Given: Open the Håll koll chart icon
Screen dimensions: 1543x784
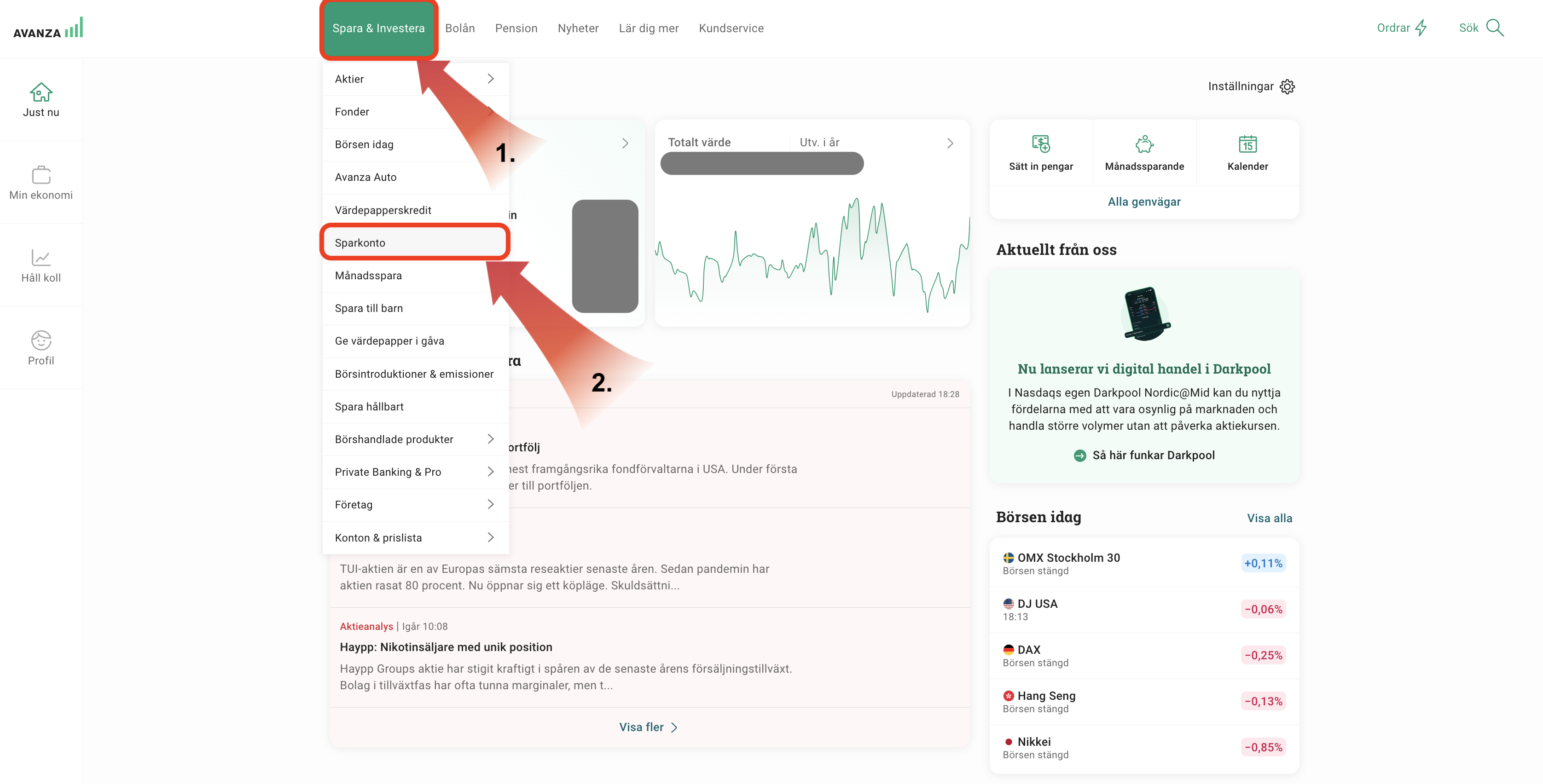Looking at the screenshot, I should [x=41, y=258].
